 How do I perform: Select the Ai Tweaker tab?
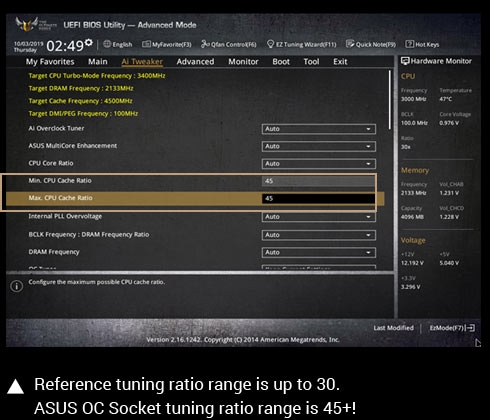click(142, 62)
